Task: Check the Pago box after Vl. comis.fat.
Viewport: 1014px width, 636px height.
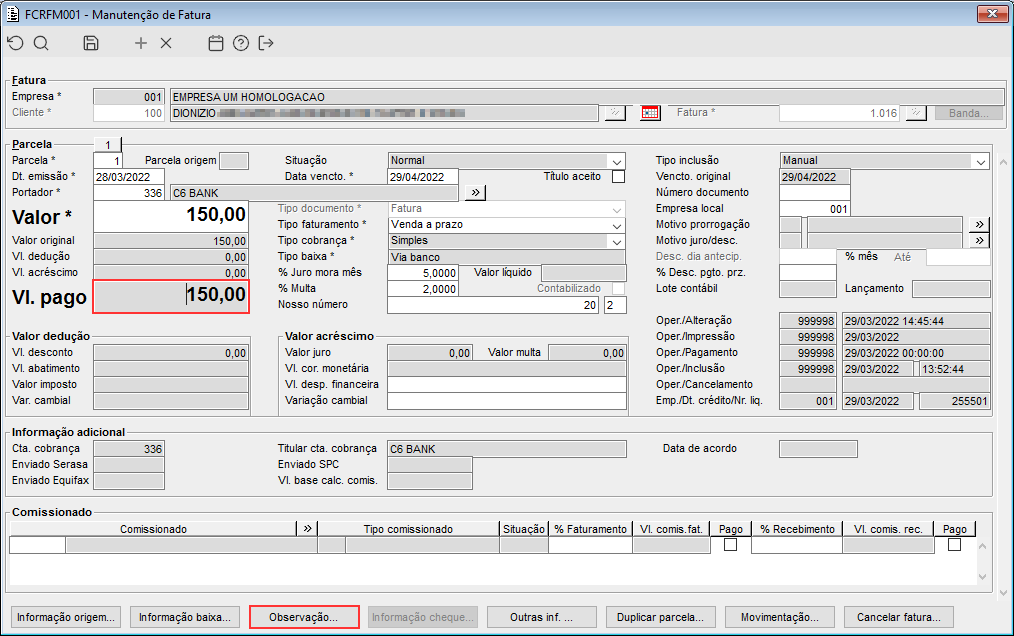Action: (730, 545)
